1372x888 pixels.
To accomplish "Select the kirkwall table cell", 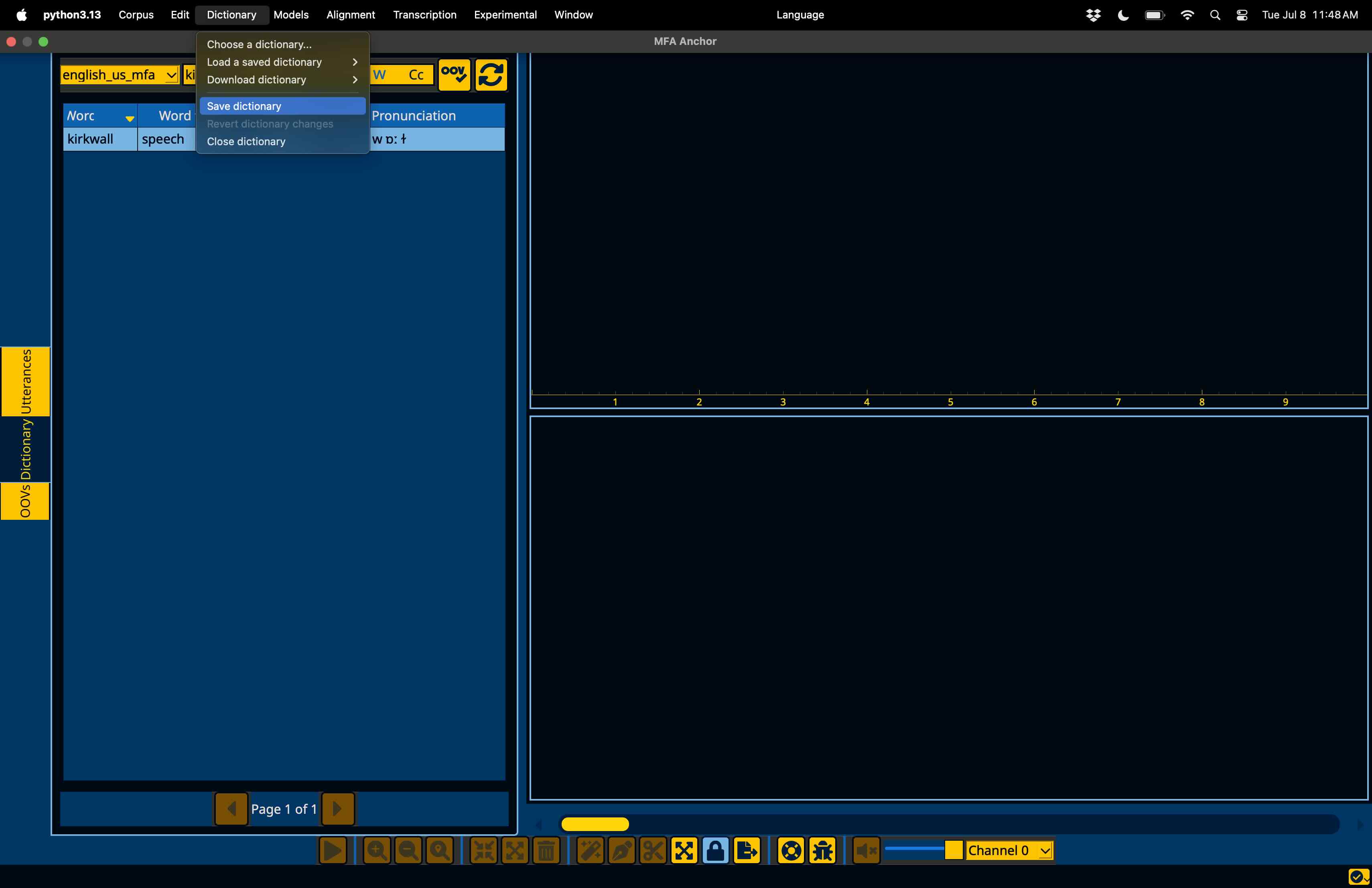I will coord(100,139).
